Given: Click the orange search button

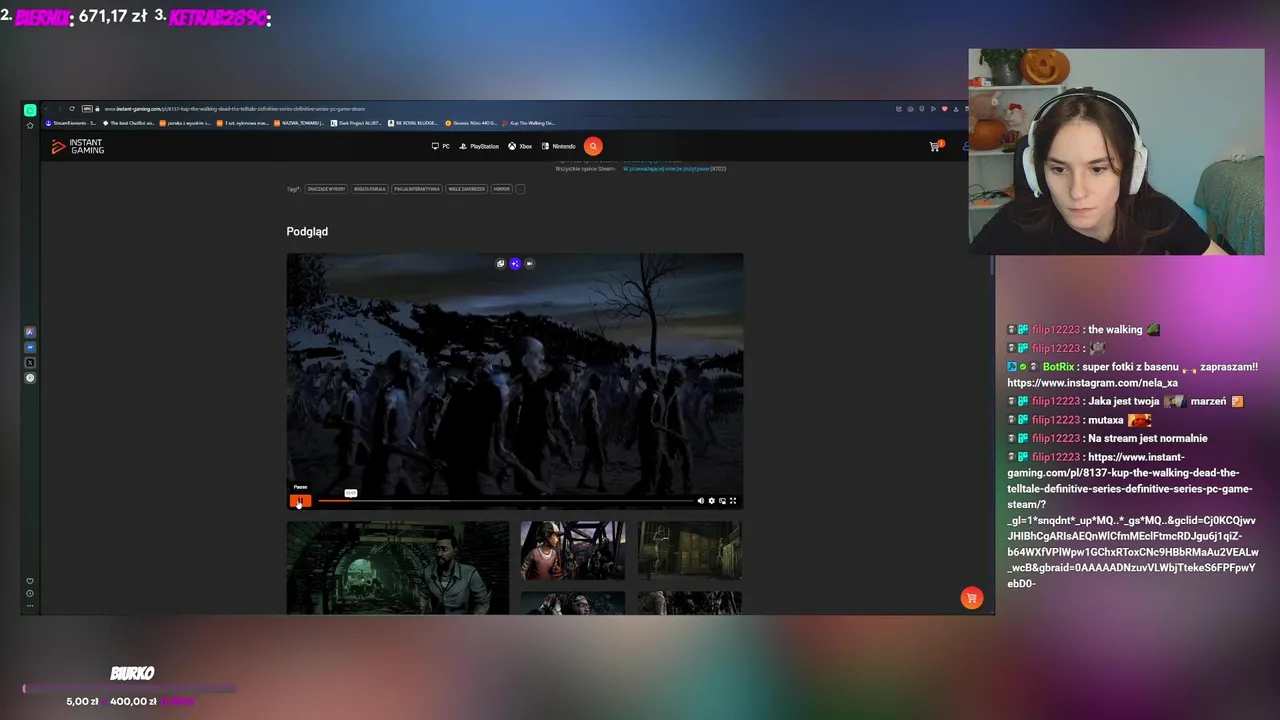Looking at the screenshot, I should point(593,146).
